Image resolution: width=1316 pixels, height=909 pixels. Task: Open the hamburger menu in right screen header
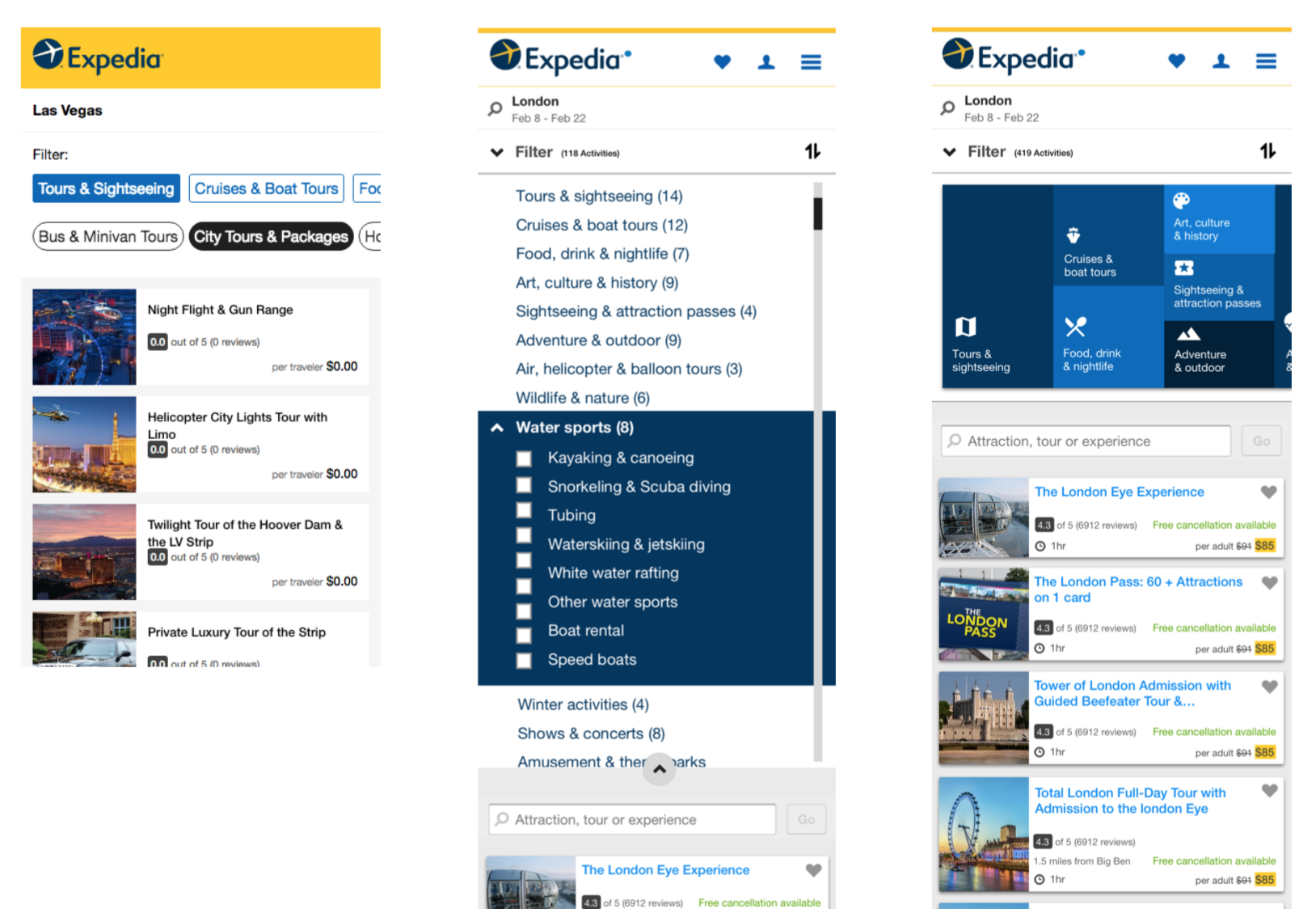click(x=1266, y=61)
